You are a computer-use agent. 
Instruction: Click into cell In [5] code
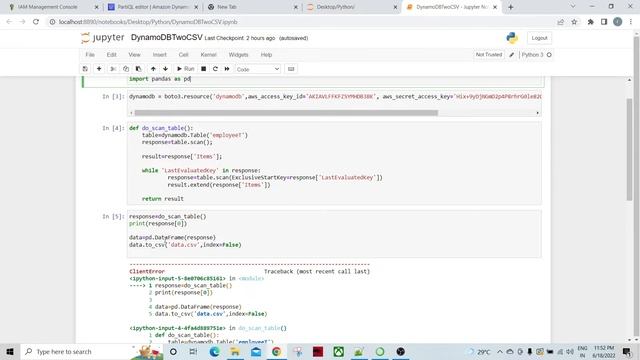[x=334, y=234]
